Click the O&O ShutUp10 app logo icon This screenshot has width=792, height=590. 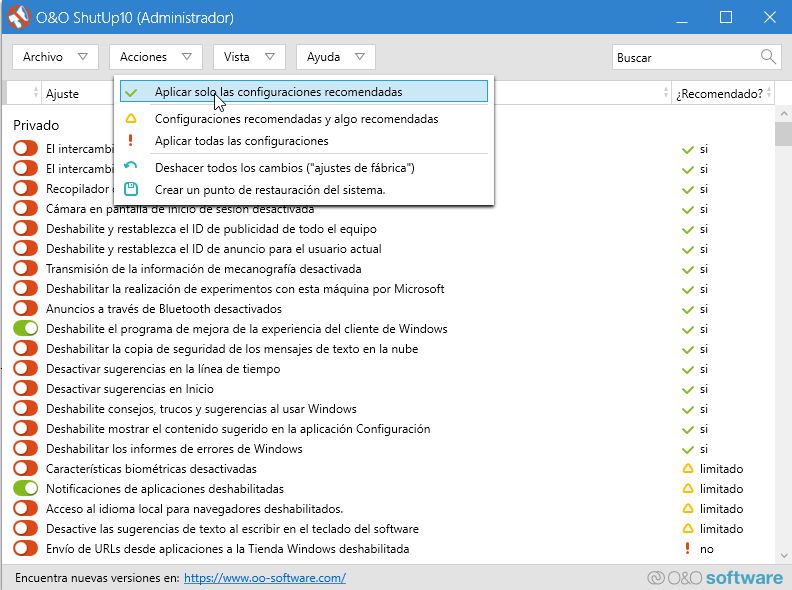(18, 17)
